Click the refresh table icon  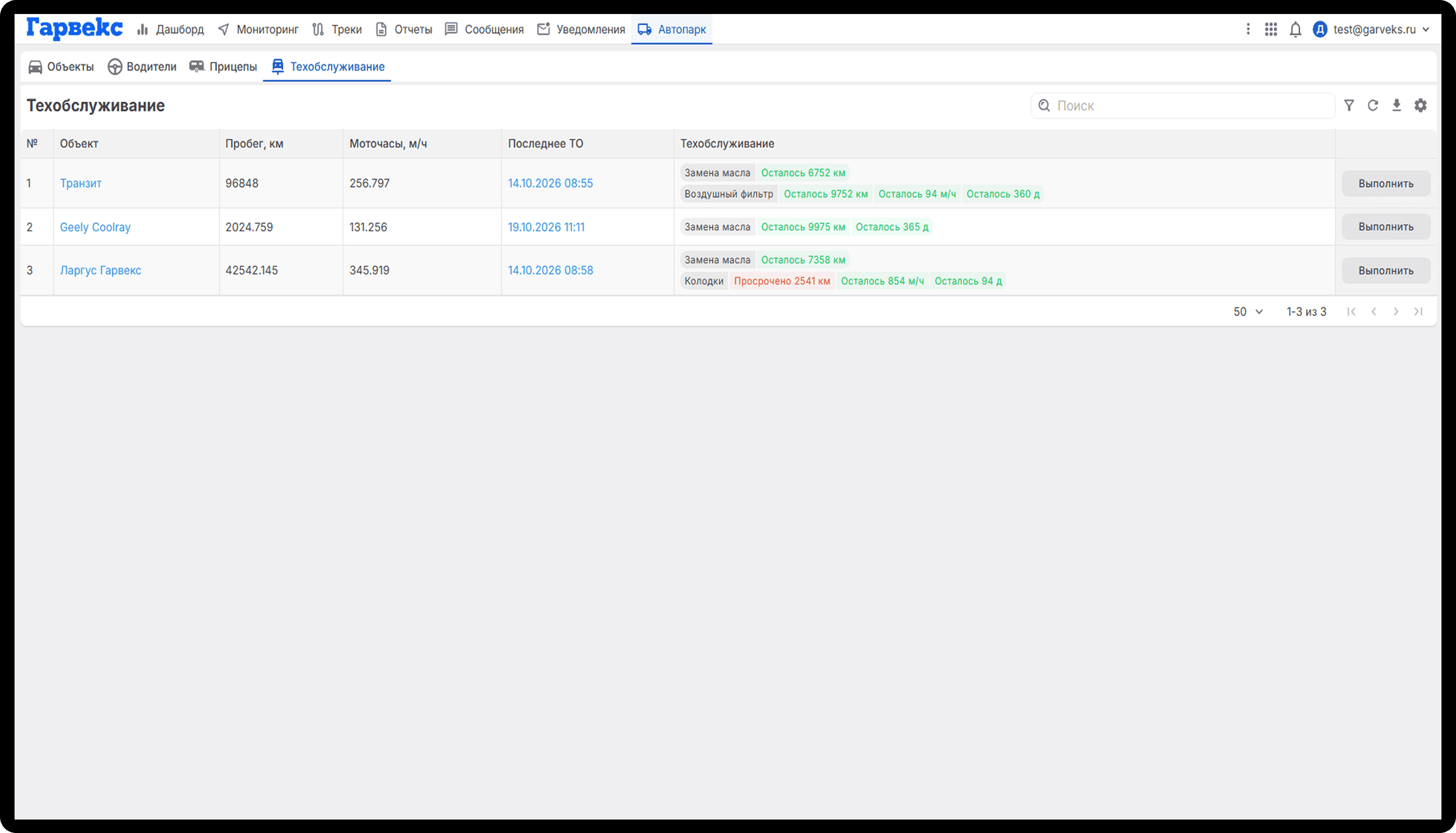click(1372, 105)
